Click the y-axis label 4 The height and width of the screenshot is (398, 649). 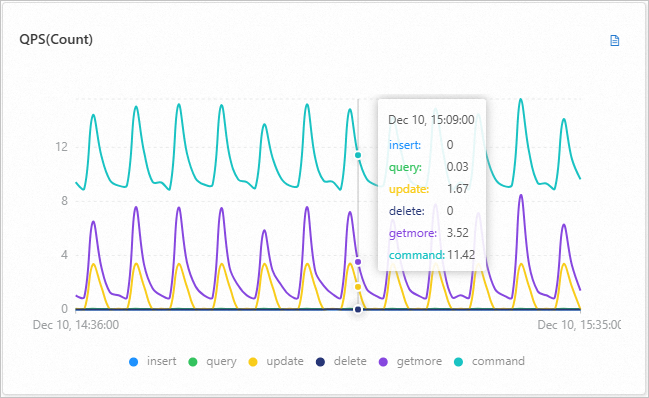(65, 255)
